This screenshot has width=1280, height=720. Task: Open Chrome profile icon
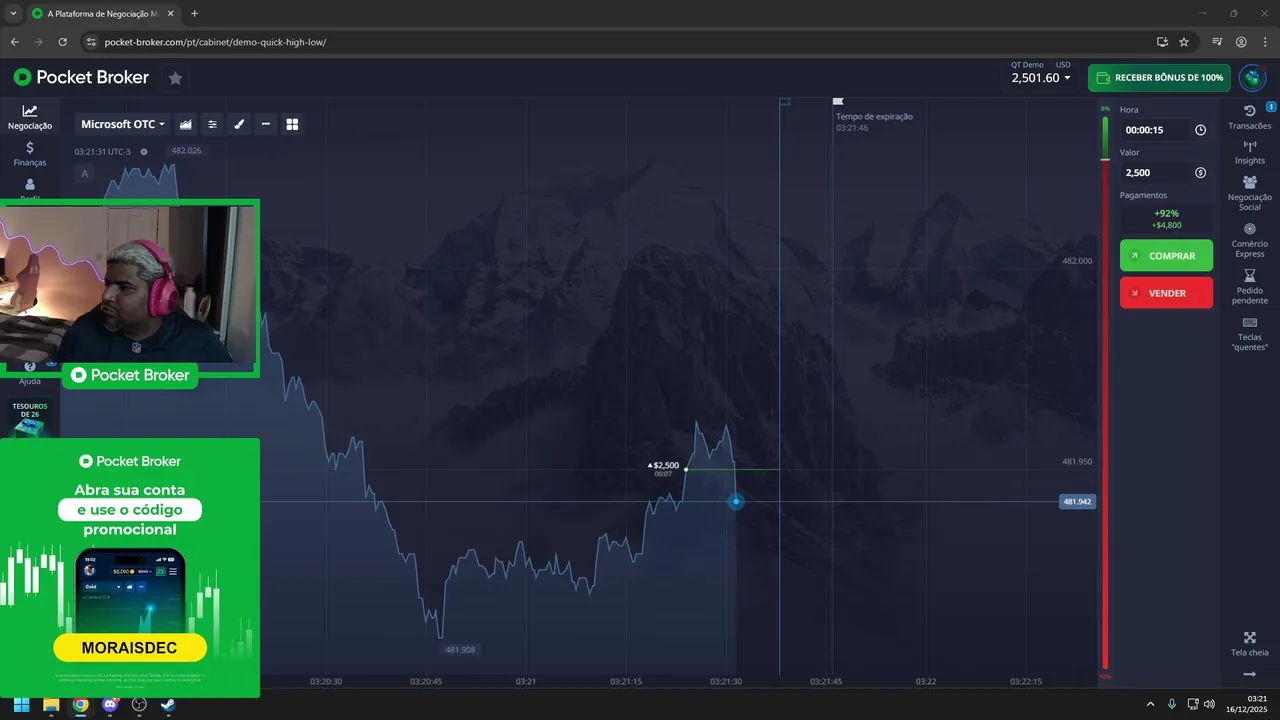pos(1241,42)
